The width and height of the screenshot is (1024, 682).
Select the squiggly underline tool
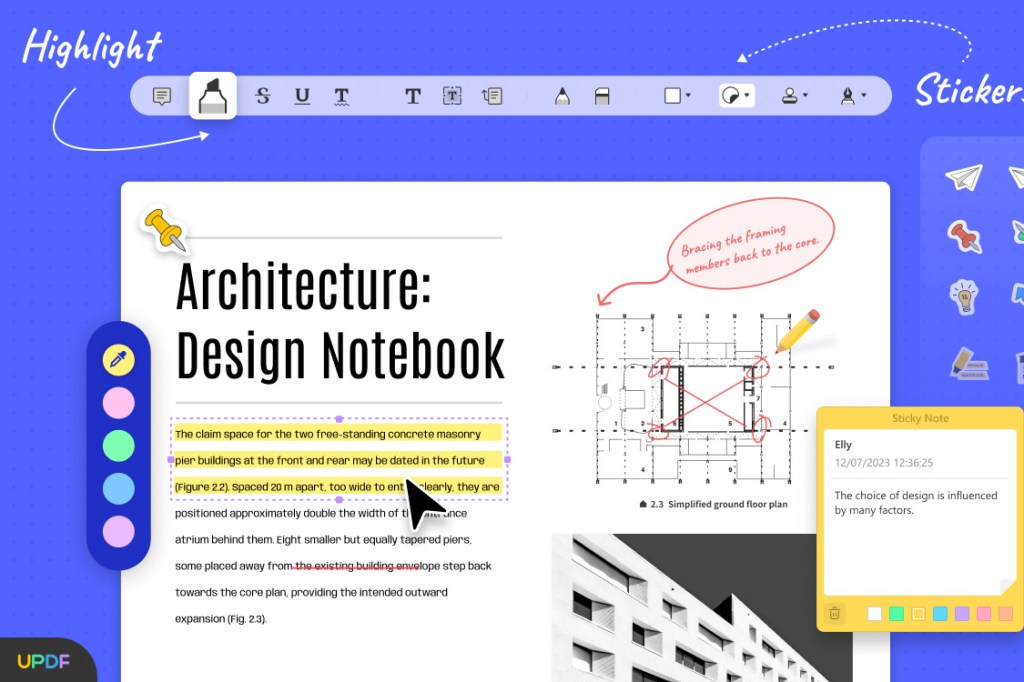[x=341, y=97]
